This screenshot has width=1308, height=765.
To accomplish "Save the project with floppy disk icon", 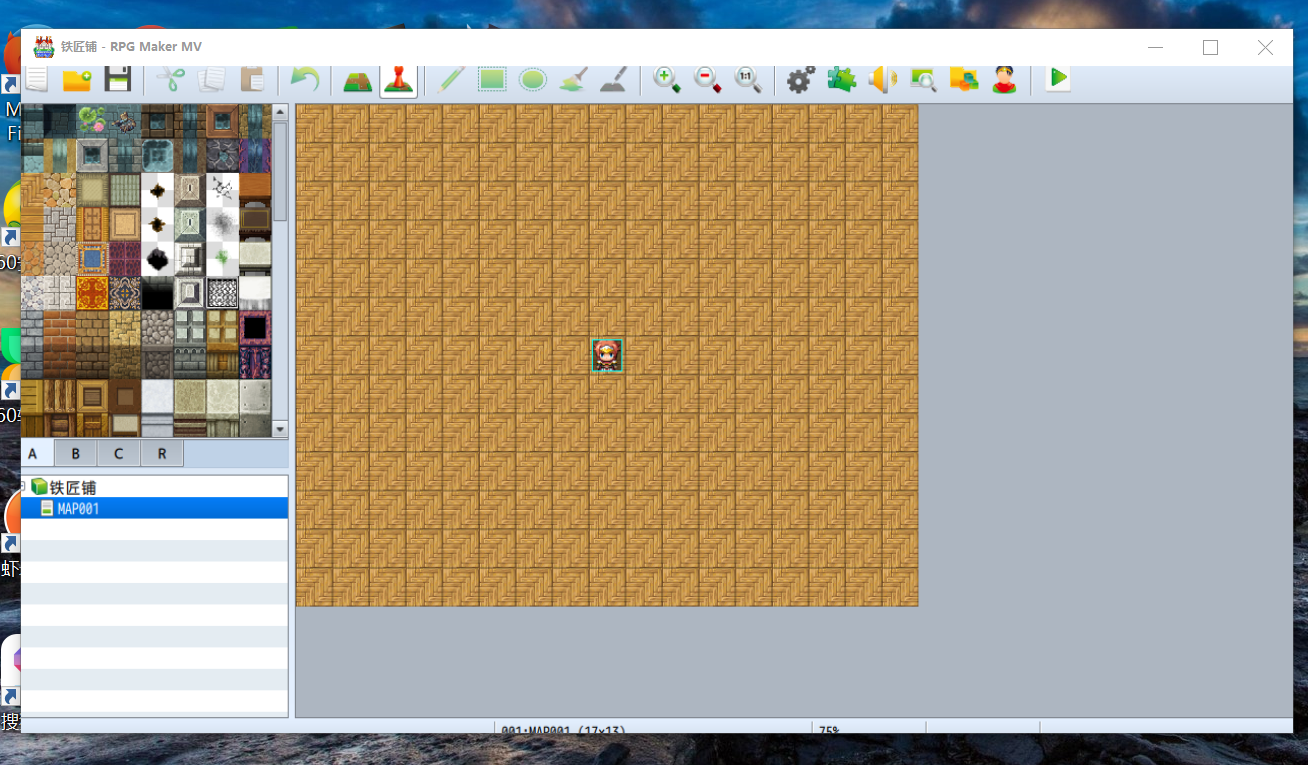I will tap(118, 79).
